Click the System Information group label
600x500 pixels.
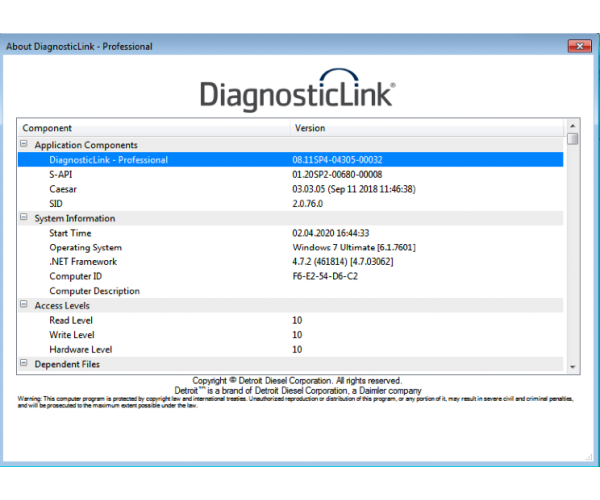[x=75, y=218]
